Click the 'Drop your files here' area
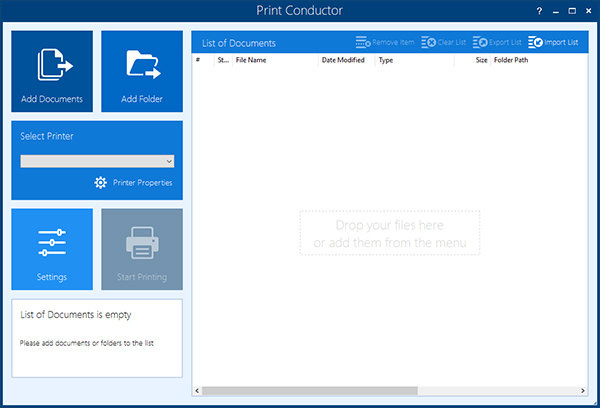The width and height of the screenshot is (600, 408). pyautogui.click(x=389, y=234)
